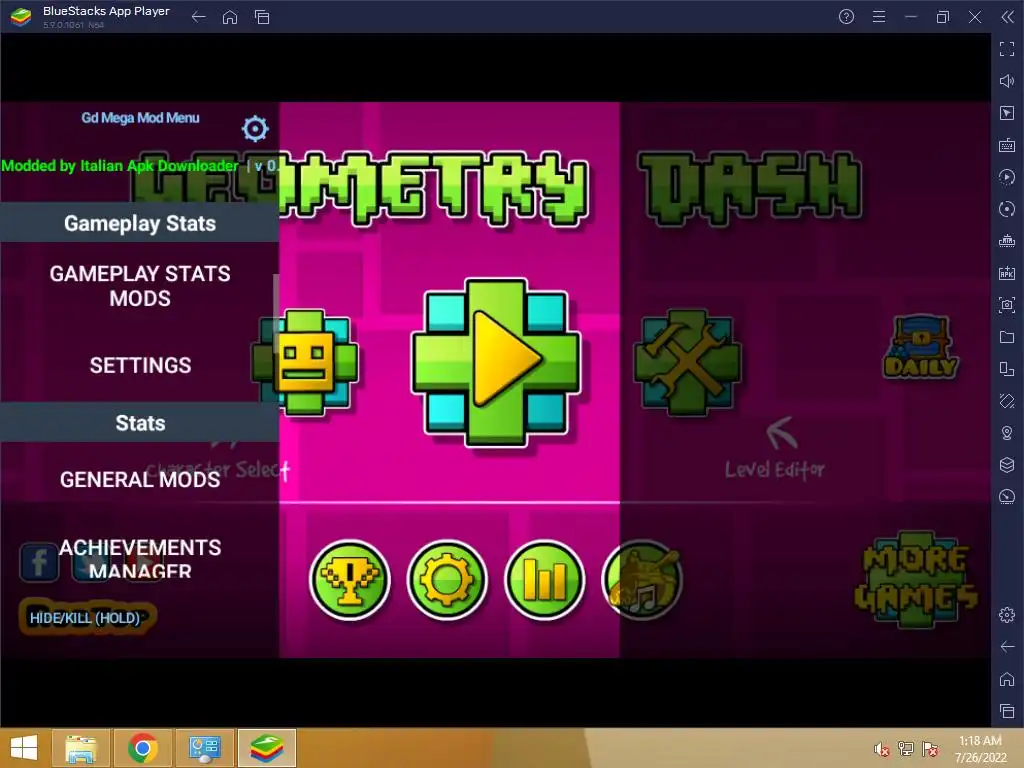Open GAMEPLAY STATS MODS menu entry
The image size is (1024, 768).
(140, 286)
